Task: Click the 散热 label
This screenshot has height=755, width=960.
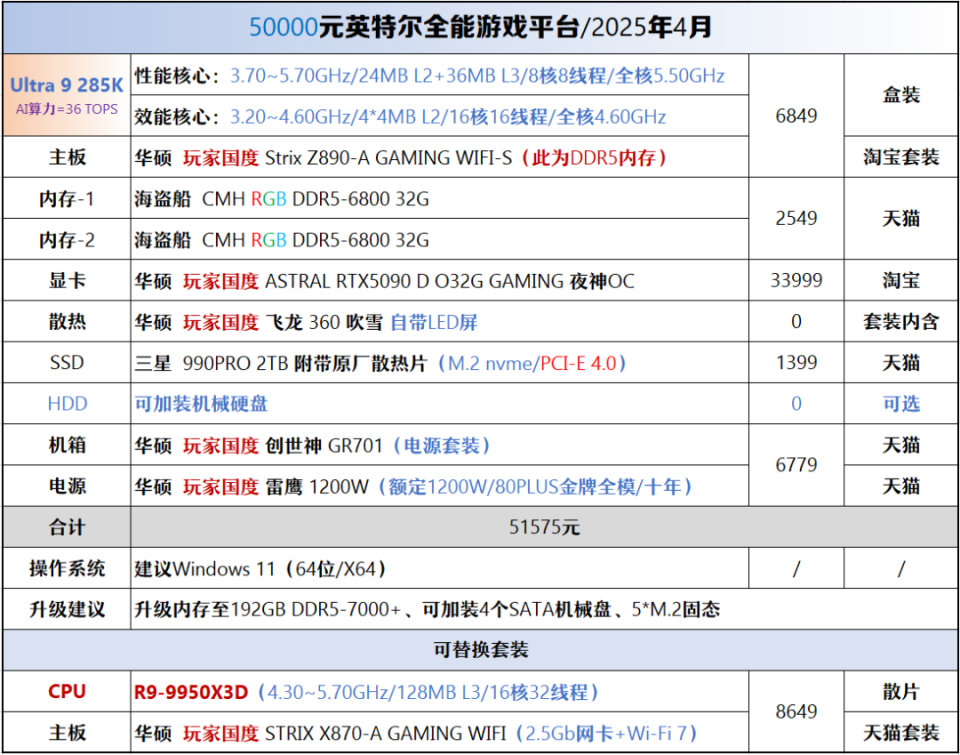Action: 67,321
